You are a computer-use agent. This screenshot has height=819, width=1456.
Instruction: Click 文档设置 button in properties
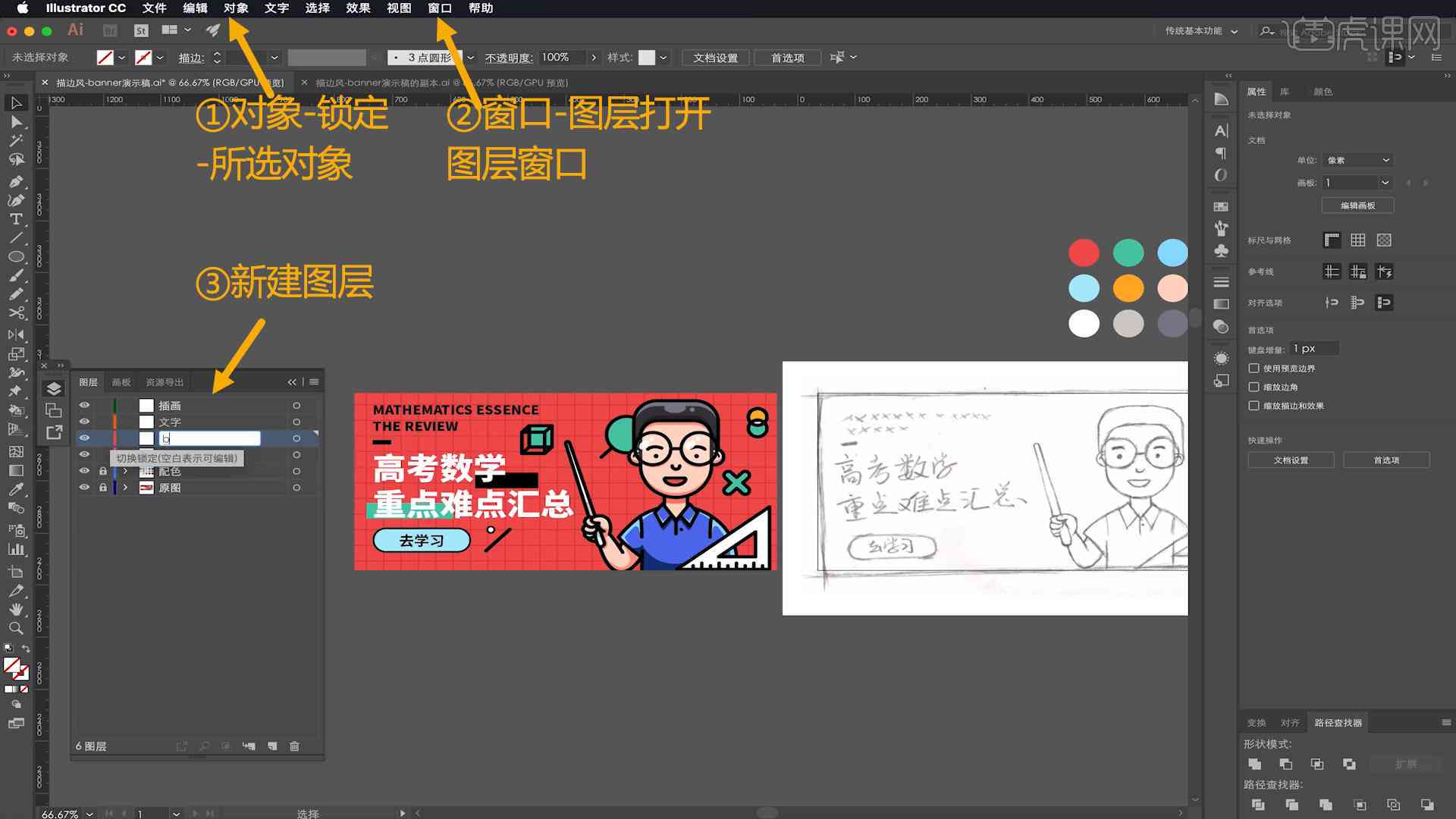[1290, 460]
